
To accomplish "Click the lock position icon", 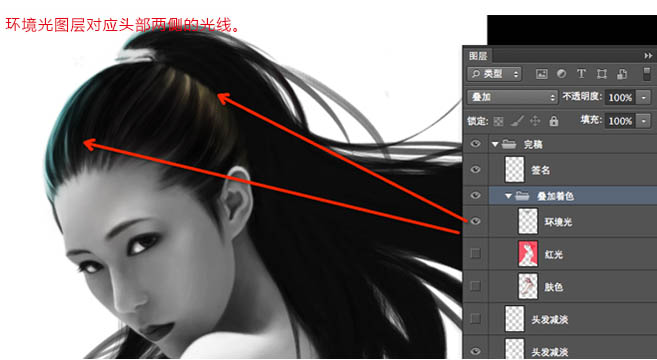I will click(x=535, y=122).
